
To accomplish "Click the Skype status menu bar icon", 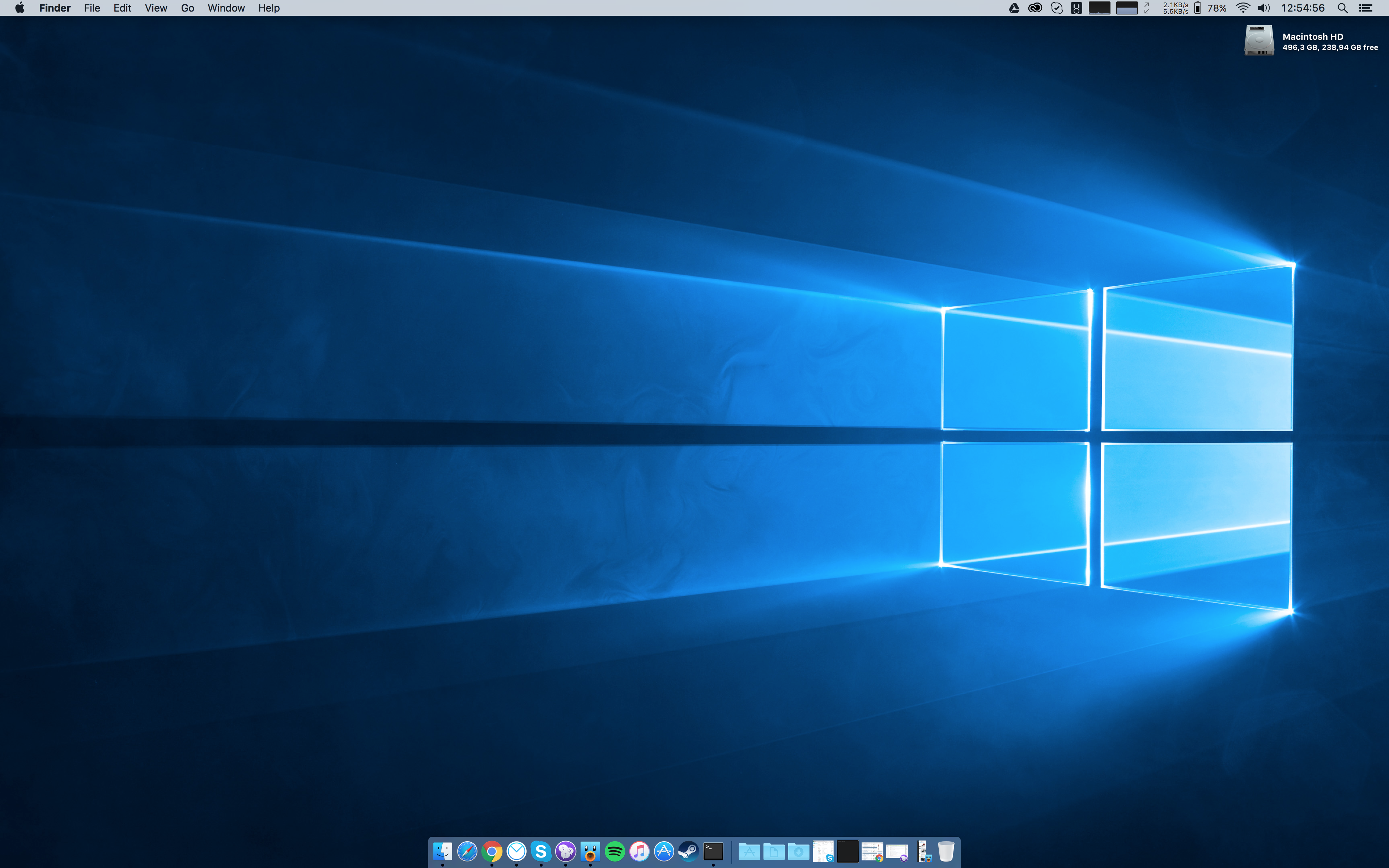I will (x=1057, y=8).
